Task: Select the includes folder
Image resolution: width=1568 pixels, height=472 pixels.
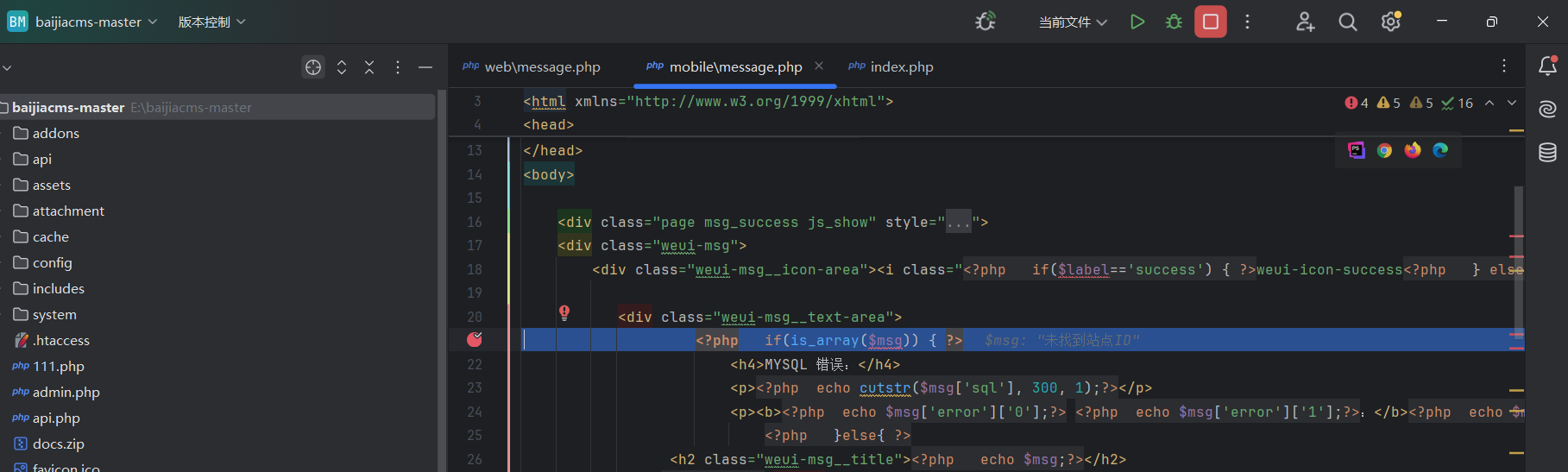Action: tap(59, 288)
